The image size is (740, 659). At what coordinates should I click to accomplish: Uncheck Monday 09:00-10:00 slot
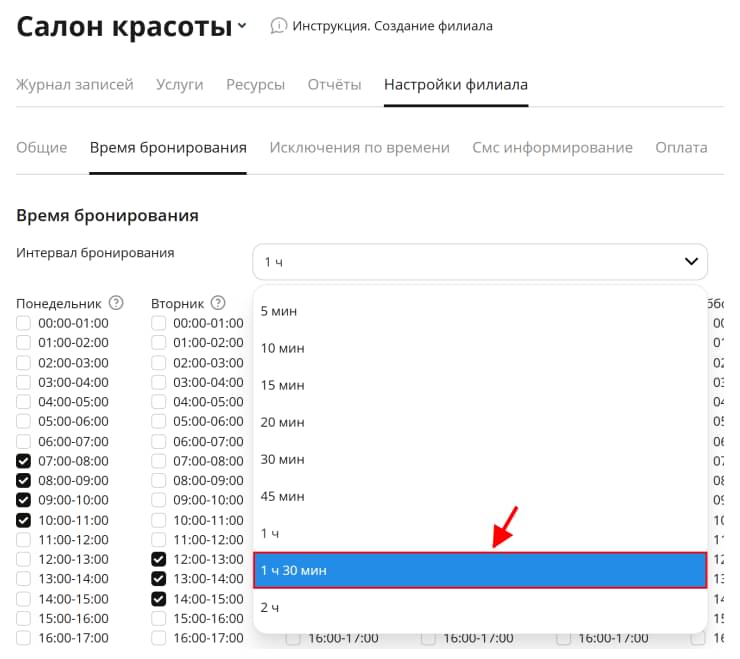click(23, 500)
